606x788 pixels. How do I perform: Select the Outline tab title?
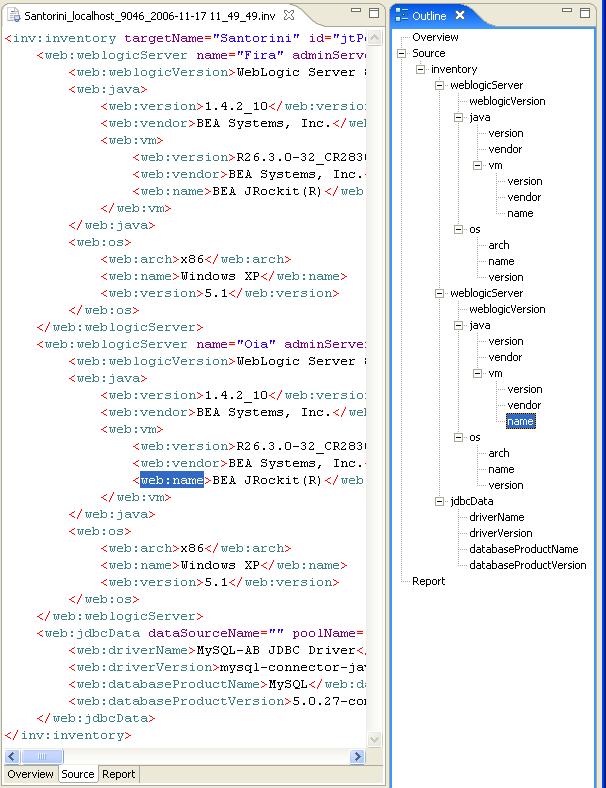[429, 16]
